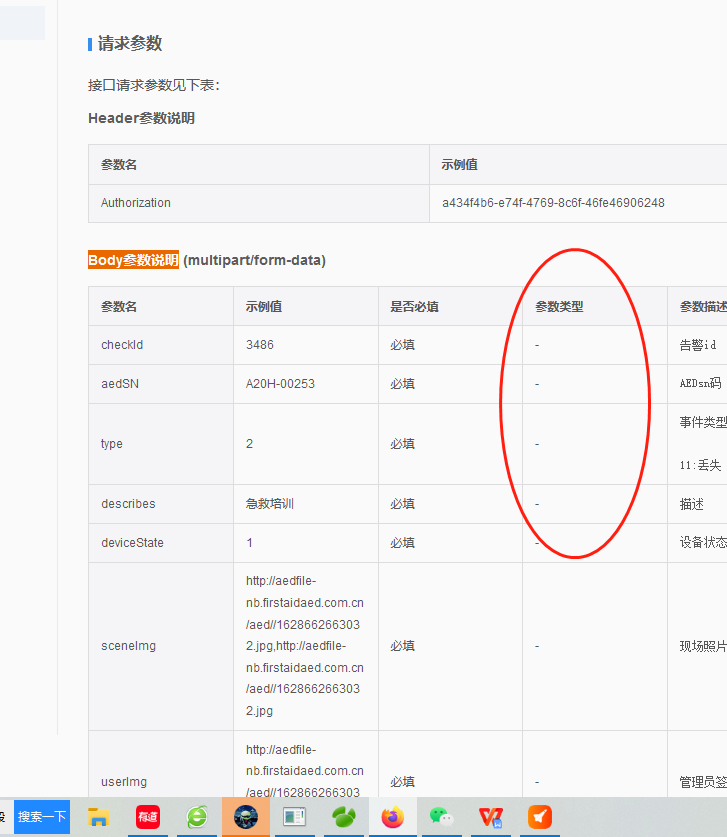Click the 急救培训 example value
Image resolution: width=727 pixels, height=837 pixels.
[270, 504]
